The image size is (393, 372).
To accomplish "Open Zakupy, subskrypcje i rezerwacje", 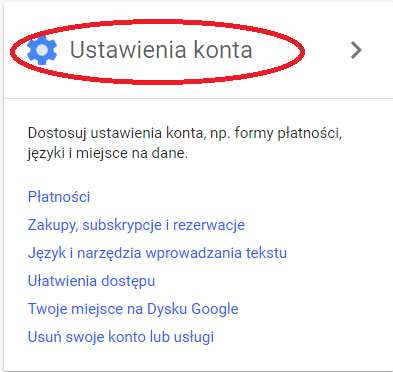I will [x=136, y=225].
